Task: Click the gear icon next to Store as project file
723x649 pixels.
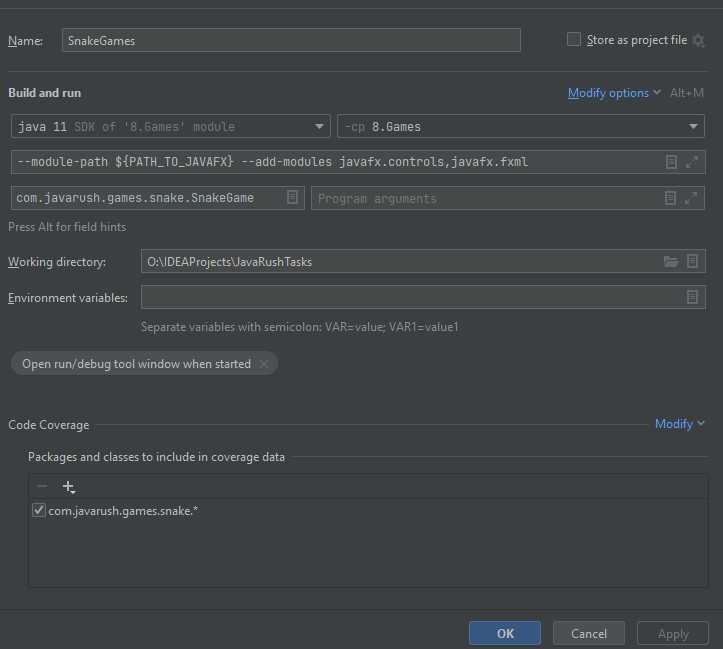Action: tap(698, 40)
